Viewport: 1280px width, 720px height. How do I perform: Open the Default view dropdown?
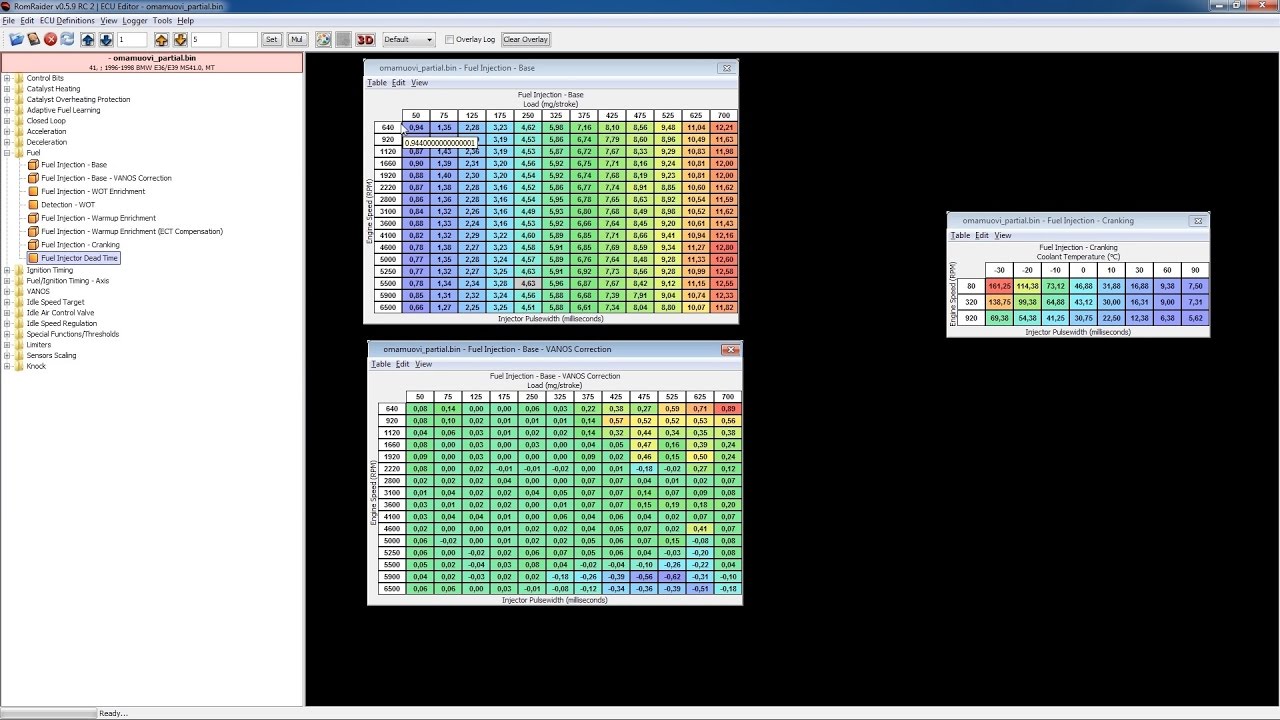tap(408, 39)
